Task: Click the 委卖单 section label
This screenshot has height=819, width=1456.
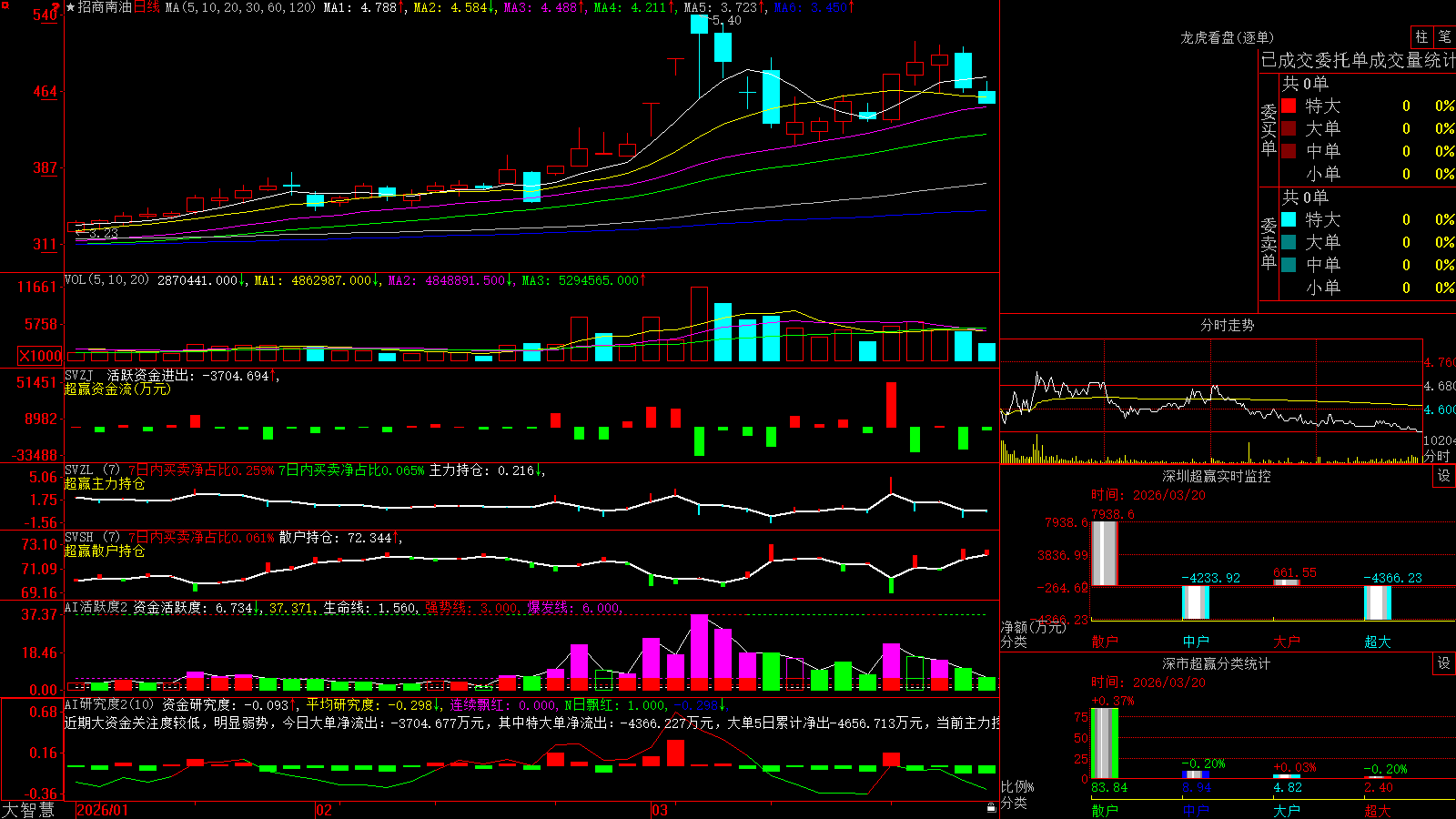Action: [x=1269, y=243]
